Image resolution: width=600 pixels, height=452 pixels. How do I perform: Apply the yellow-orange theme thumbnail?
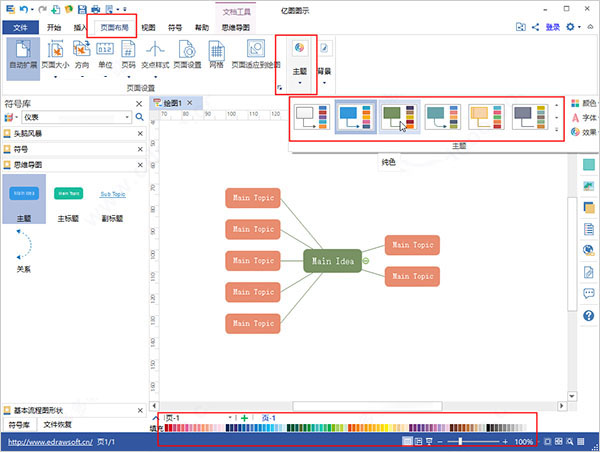click(486, 117)
